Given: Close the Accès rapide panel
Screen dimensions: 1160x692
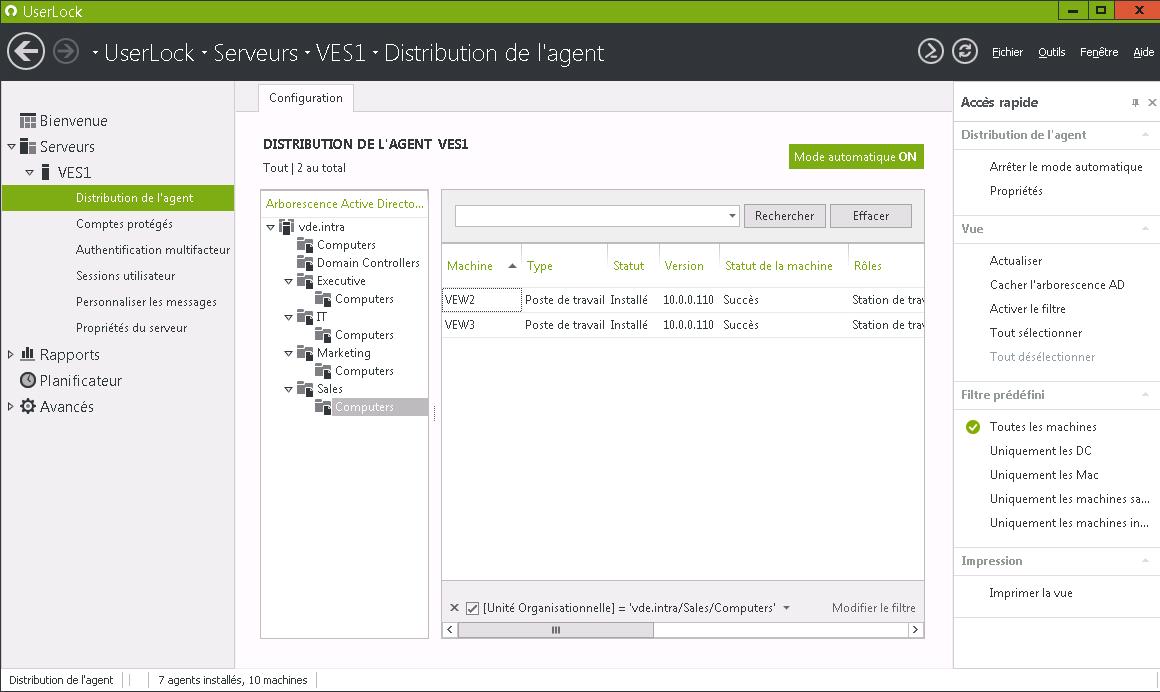Looking at the screenshot, I should point(1152,103).
